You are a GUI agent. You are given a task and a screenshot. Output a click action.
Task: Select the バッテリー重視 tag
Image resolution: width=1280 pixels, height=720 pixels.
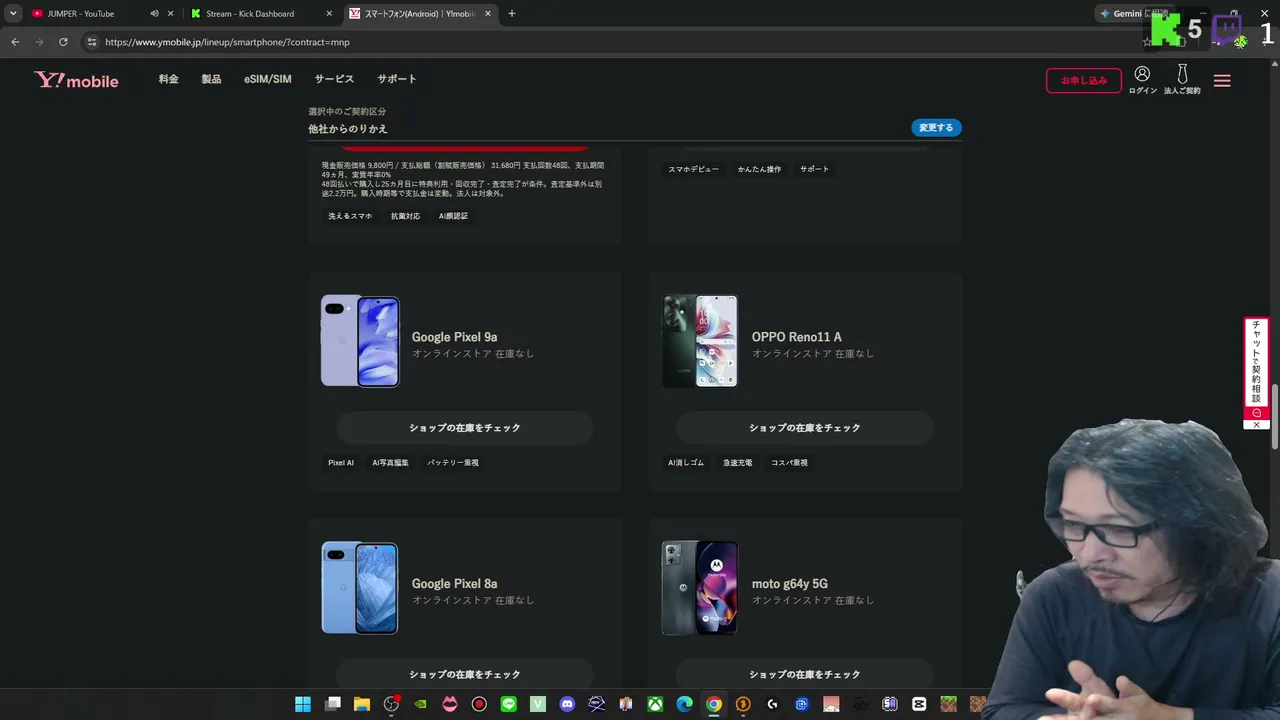tap(453, 463)
